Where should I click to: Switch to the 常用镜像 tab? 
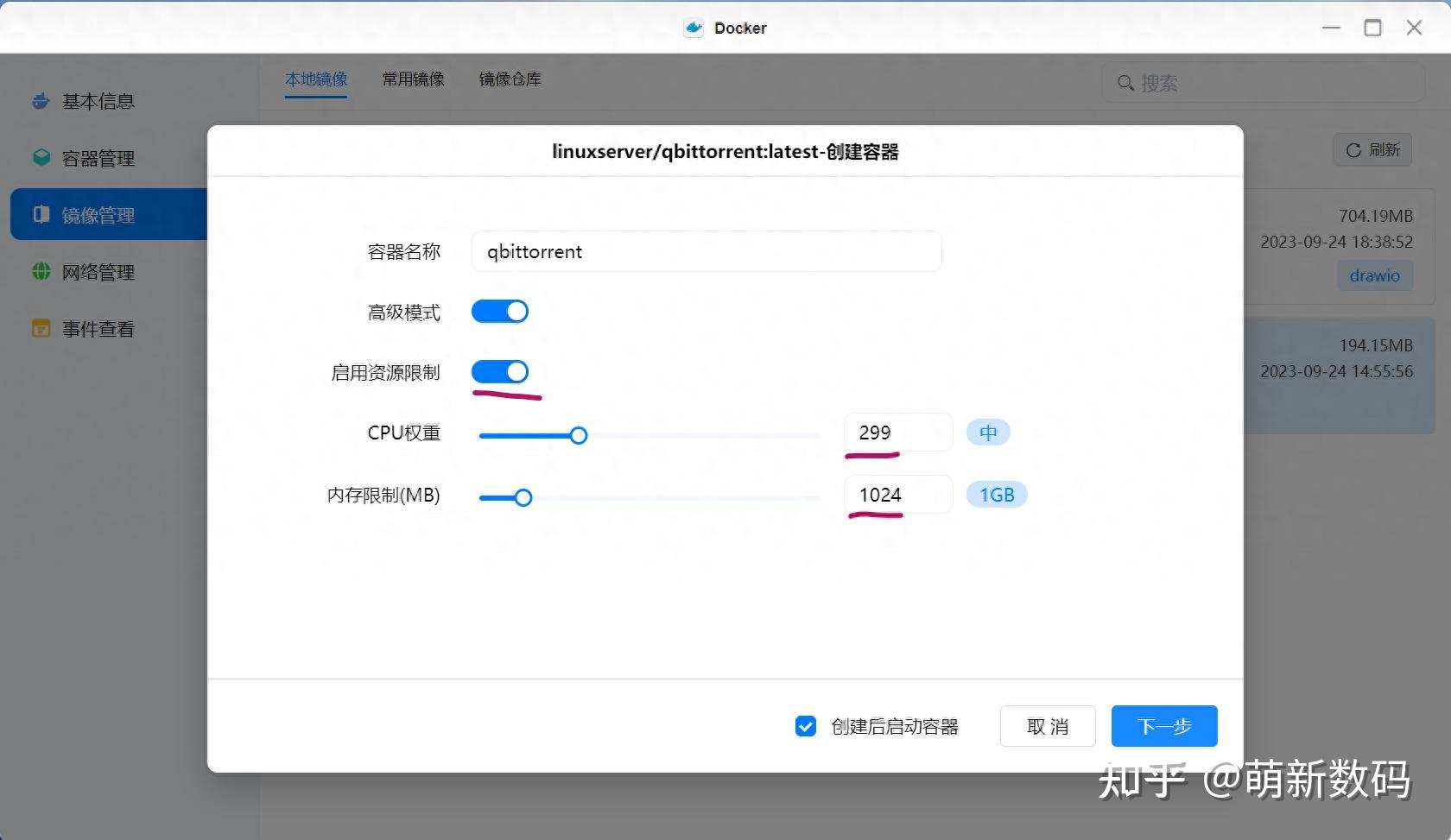point(413,79)
